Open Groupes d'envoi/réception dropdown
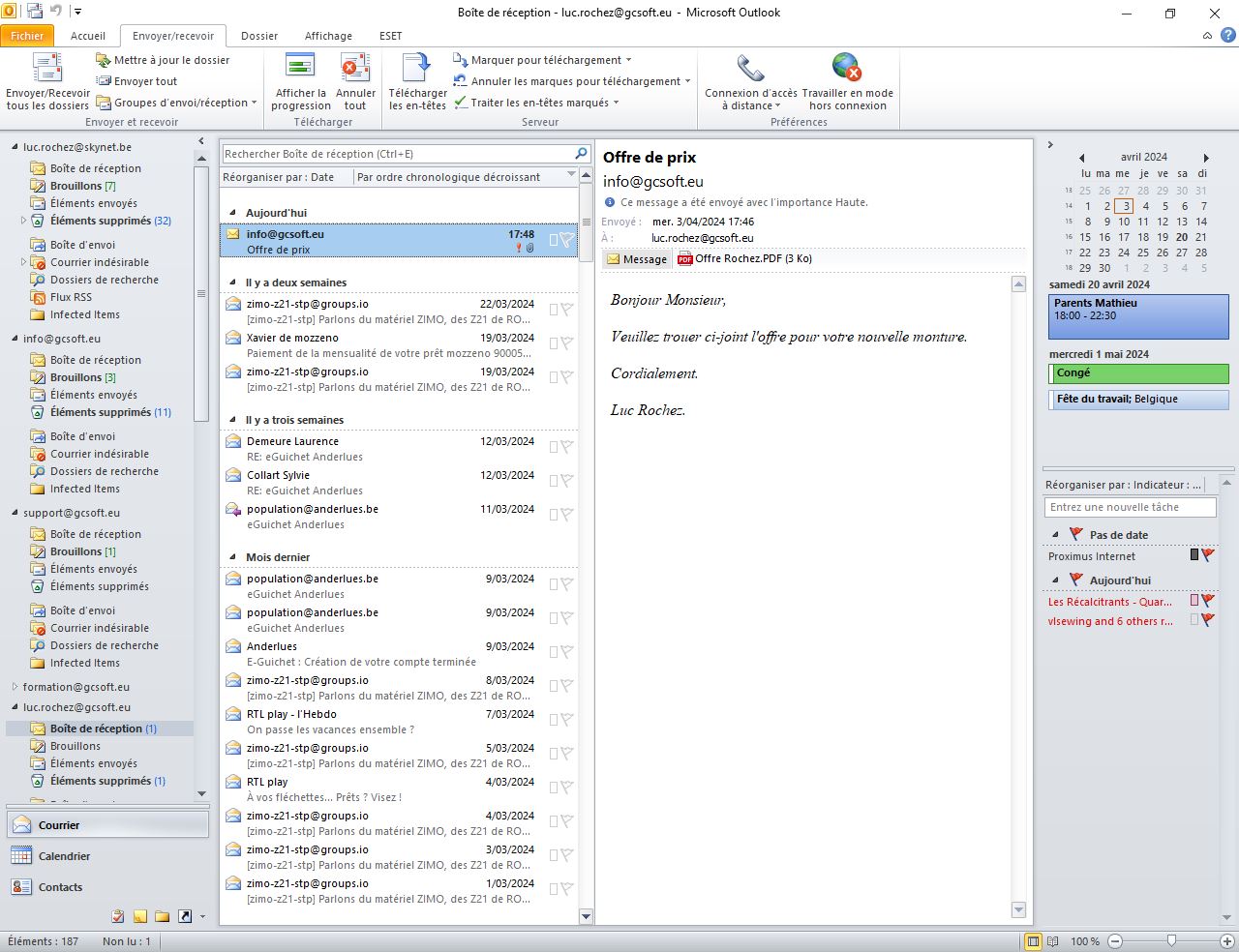1239x952 pixels. 177,103
